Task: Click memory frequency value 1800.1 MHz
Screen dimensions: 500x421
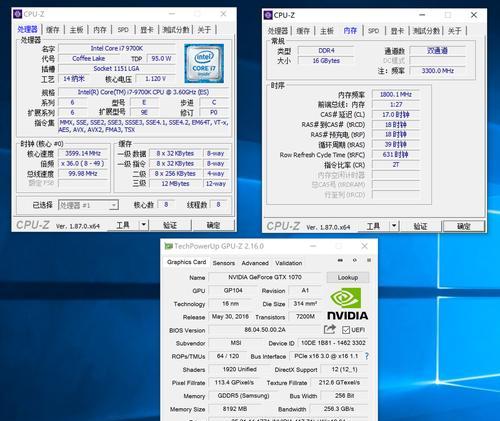Action: [396, 94]
